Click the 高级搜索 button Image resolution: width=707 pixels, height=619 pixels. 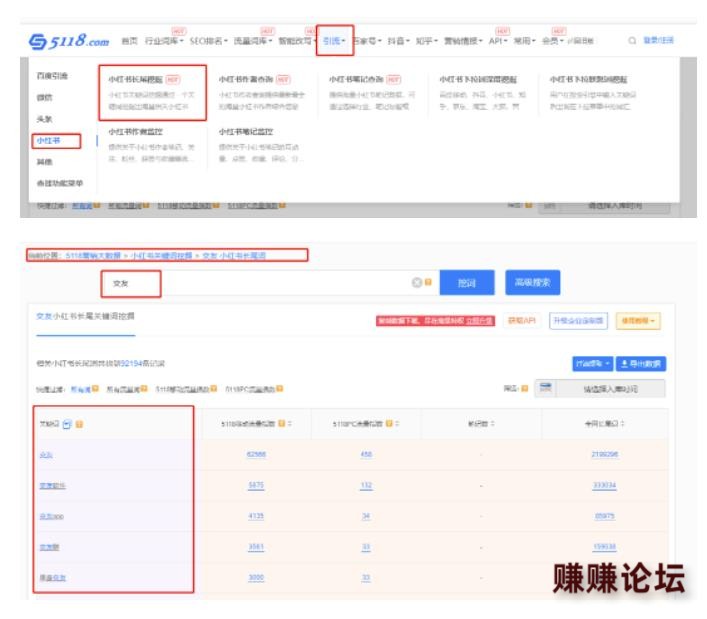click(533, 283)
